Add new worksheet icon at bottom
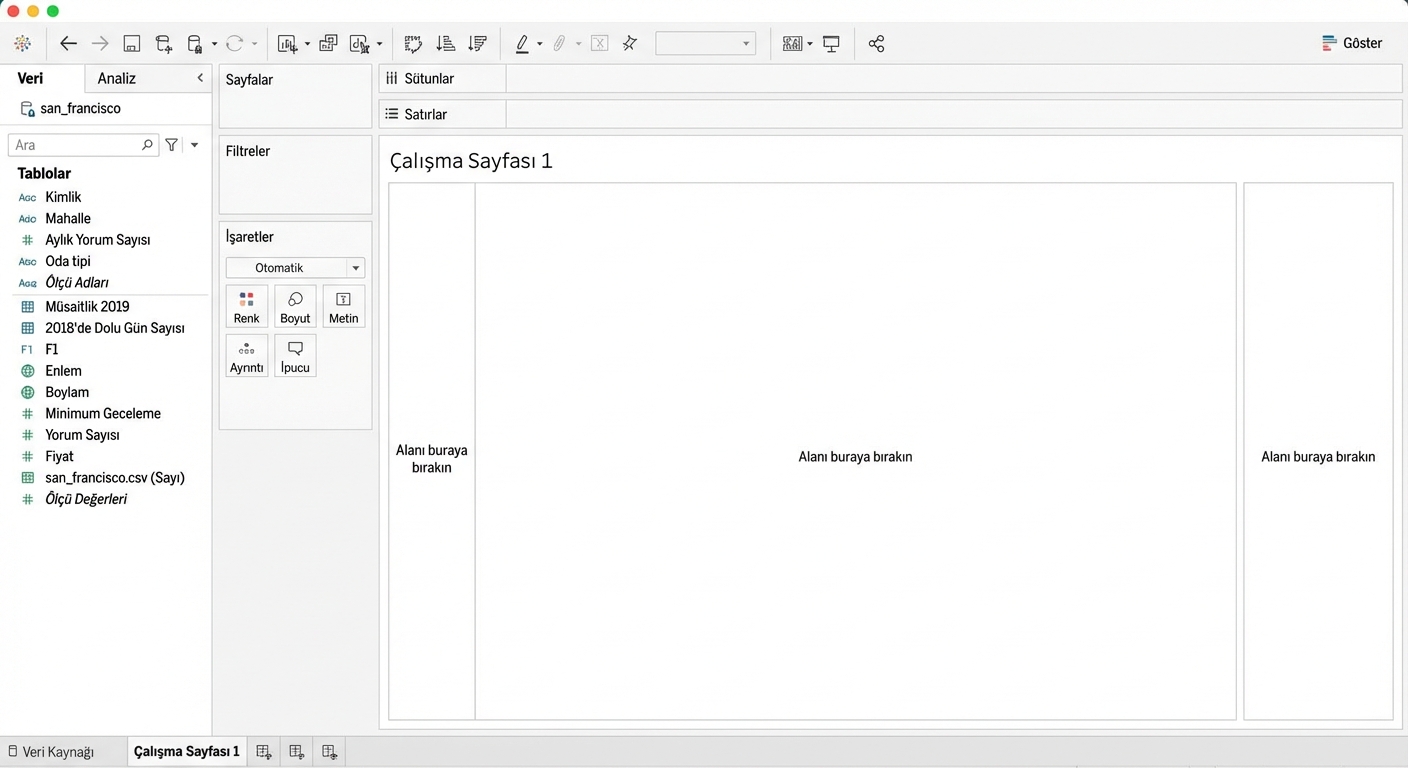 [264, 752]
